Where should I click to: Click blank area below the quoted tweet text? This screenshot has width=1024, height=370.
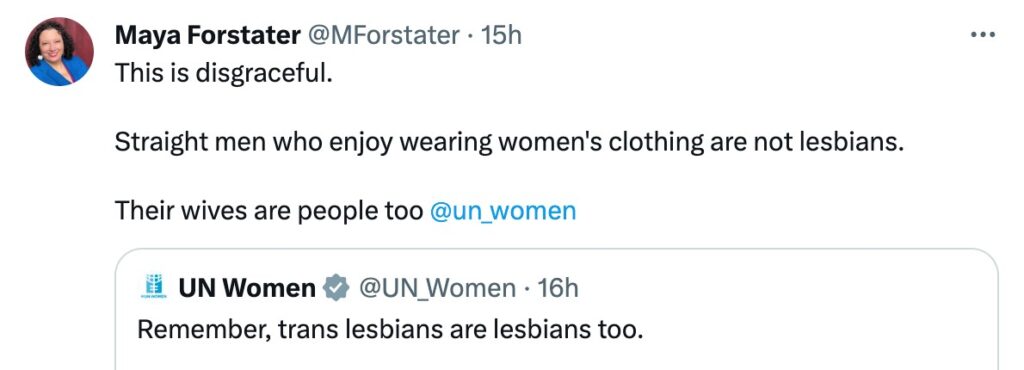pyautogui.click(x=556, y=357)
